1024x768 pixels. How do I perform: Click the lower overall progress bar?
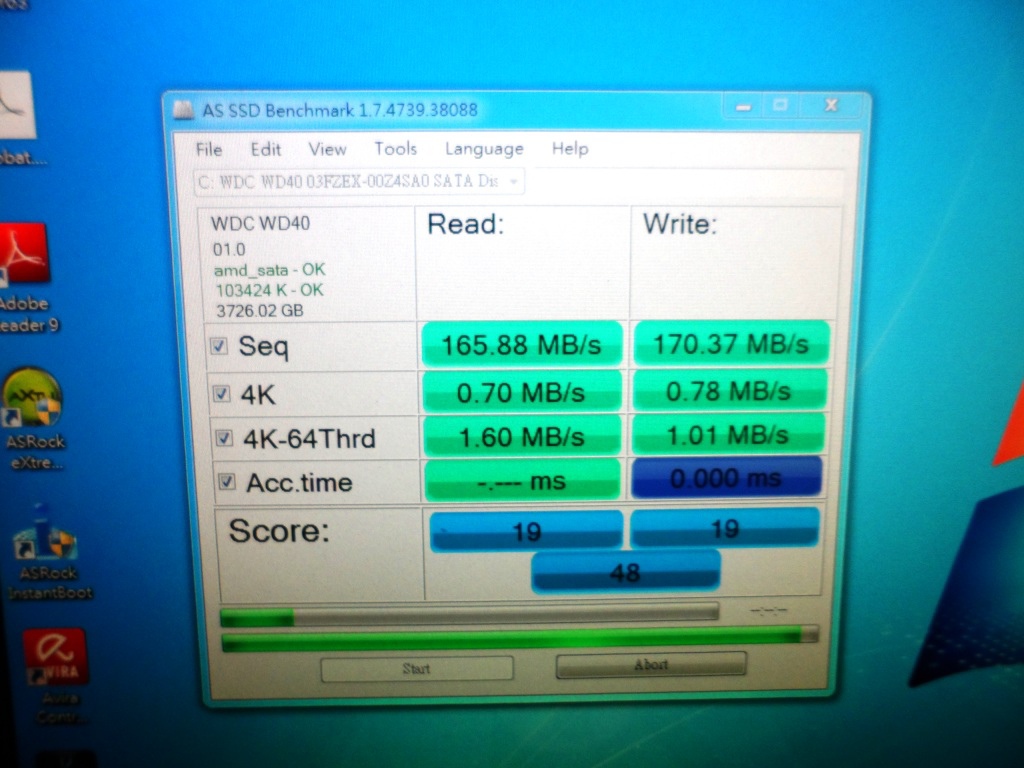tap(520, 639)
